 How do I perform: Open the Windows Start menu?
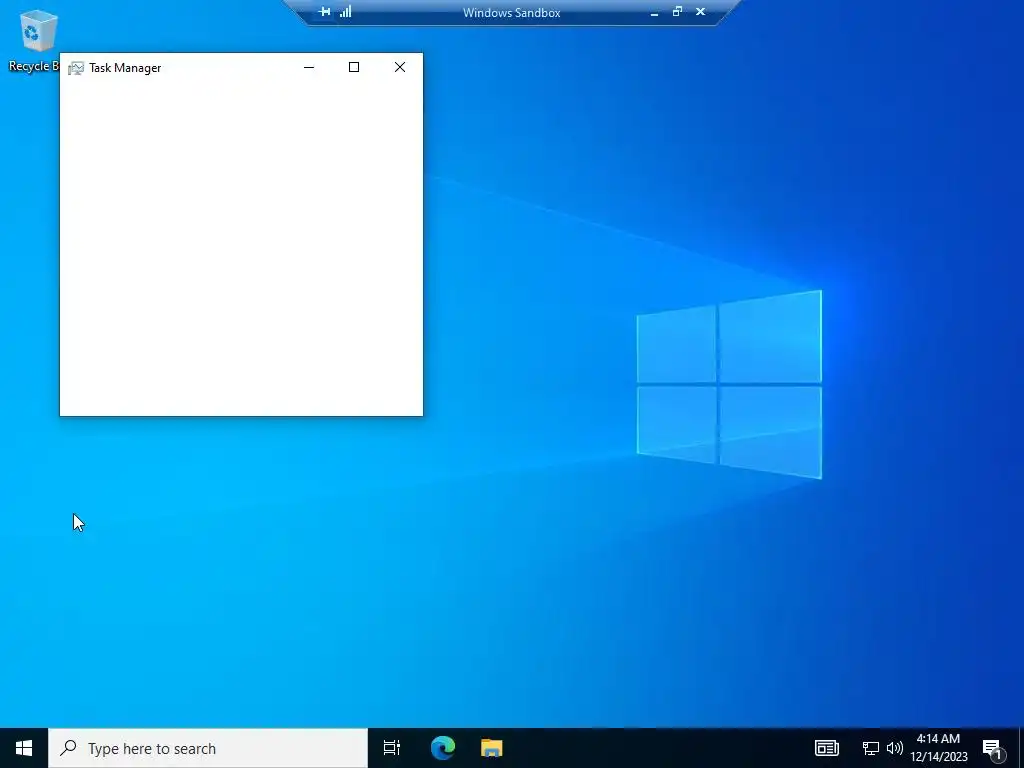[x=24, y=748]
